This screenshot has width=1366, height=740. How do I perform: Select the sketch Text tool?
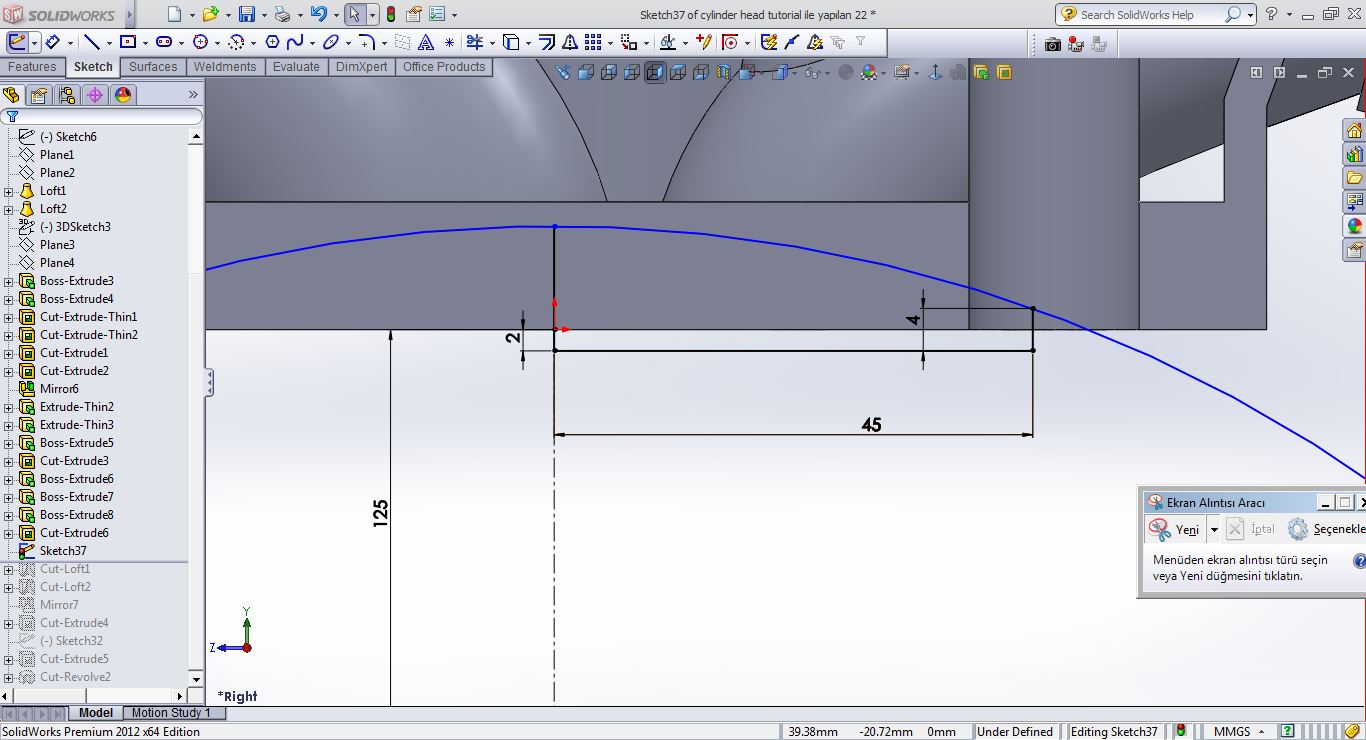tap(426, 42)
